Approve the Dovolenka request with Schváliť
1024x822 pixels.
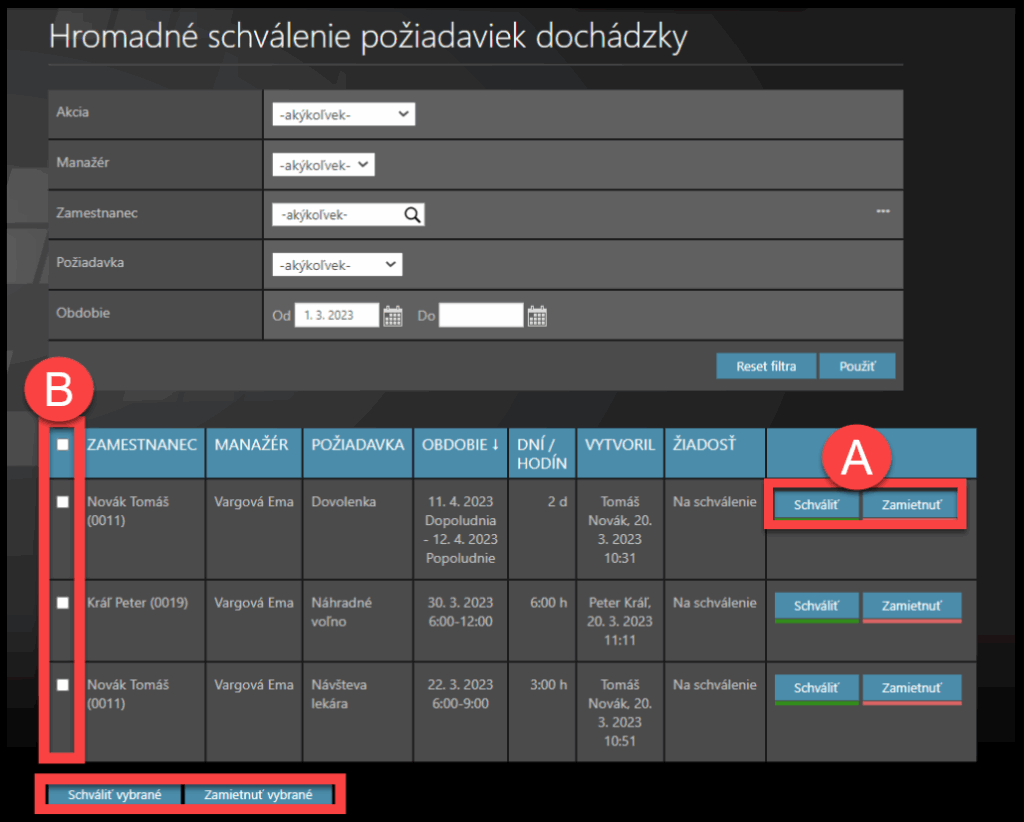(817, 505)
